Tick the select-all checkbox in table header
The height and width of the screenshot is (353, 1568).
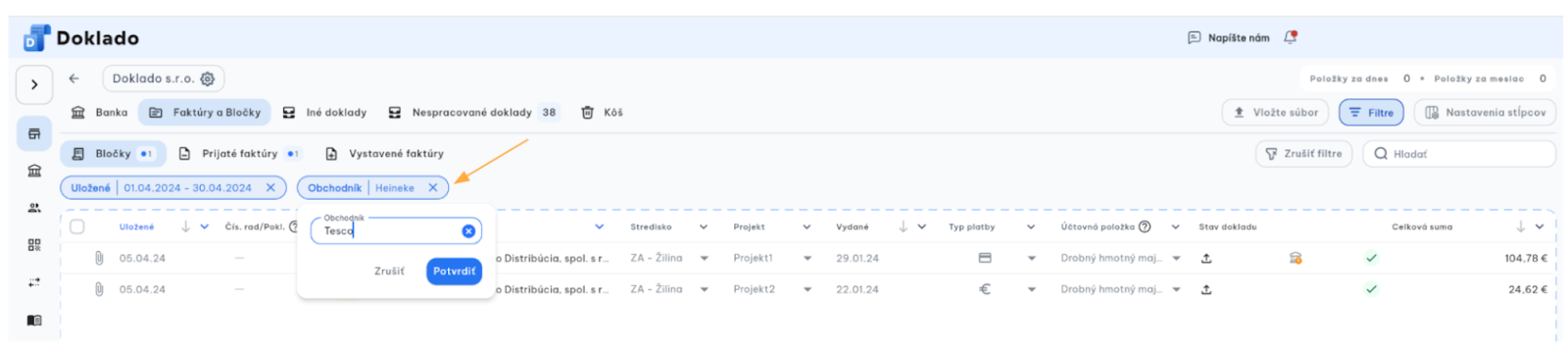(x=77, y=227)
